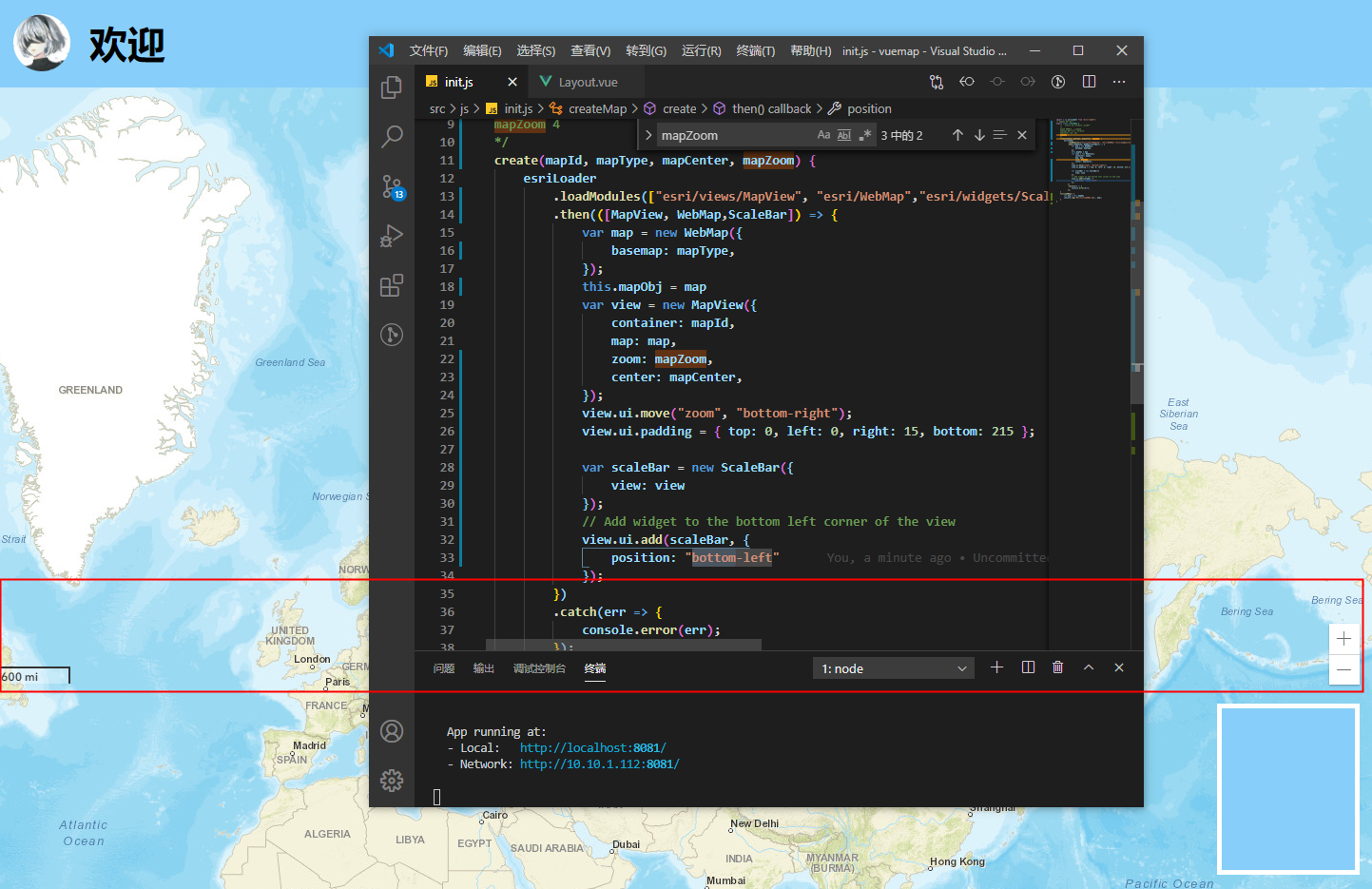This screenshot has width=1372, height=889.
Task: Toggle match case in the Find widget
Action: [x=823, y=135]
